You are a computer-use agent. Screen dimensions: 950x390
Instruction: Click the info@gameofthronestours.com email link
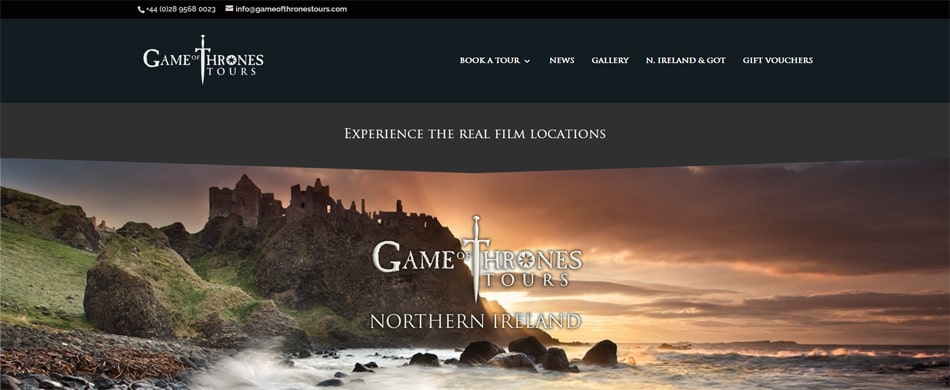[x=291, y=9]
